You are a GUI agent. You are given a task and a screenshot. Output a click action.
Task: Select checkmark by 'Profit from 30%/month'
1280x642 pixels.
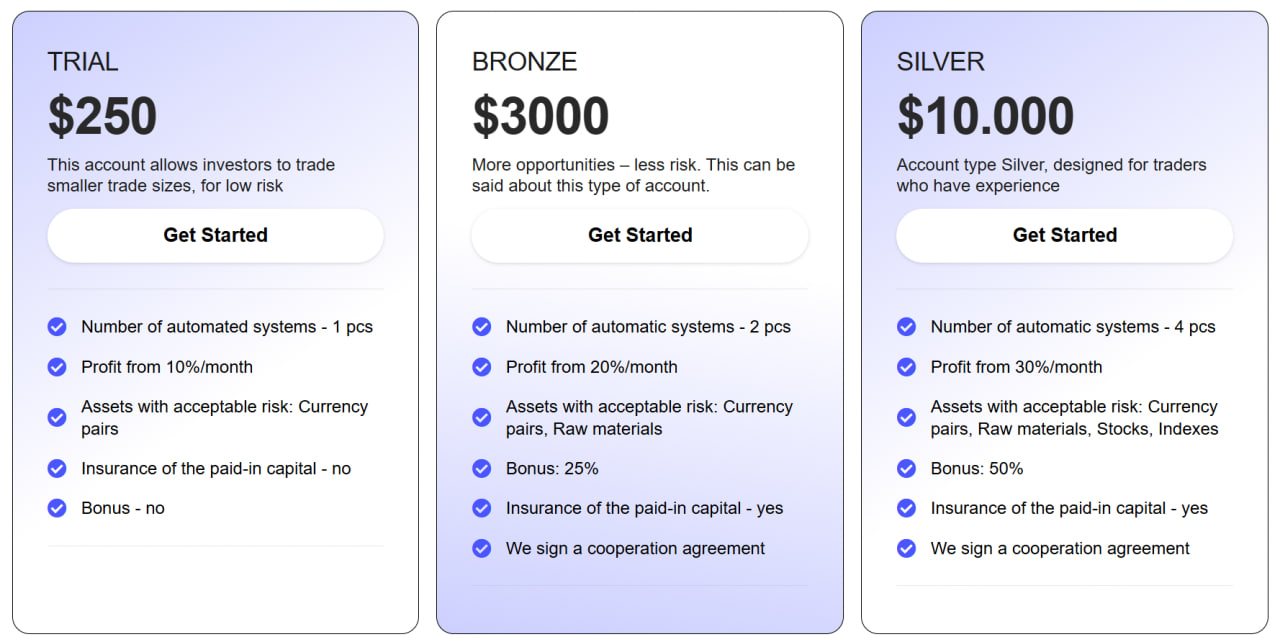[x=907, y=367]
